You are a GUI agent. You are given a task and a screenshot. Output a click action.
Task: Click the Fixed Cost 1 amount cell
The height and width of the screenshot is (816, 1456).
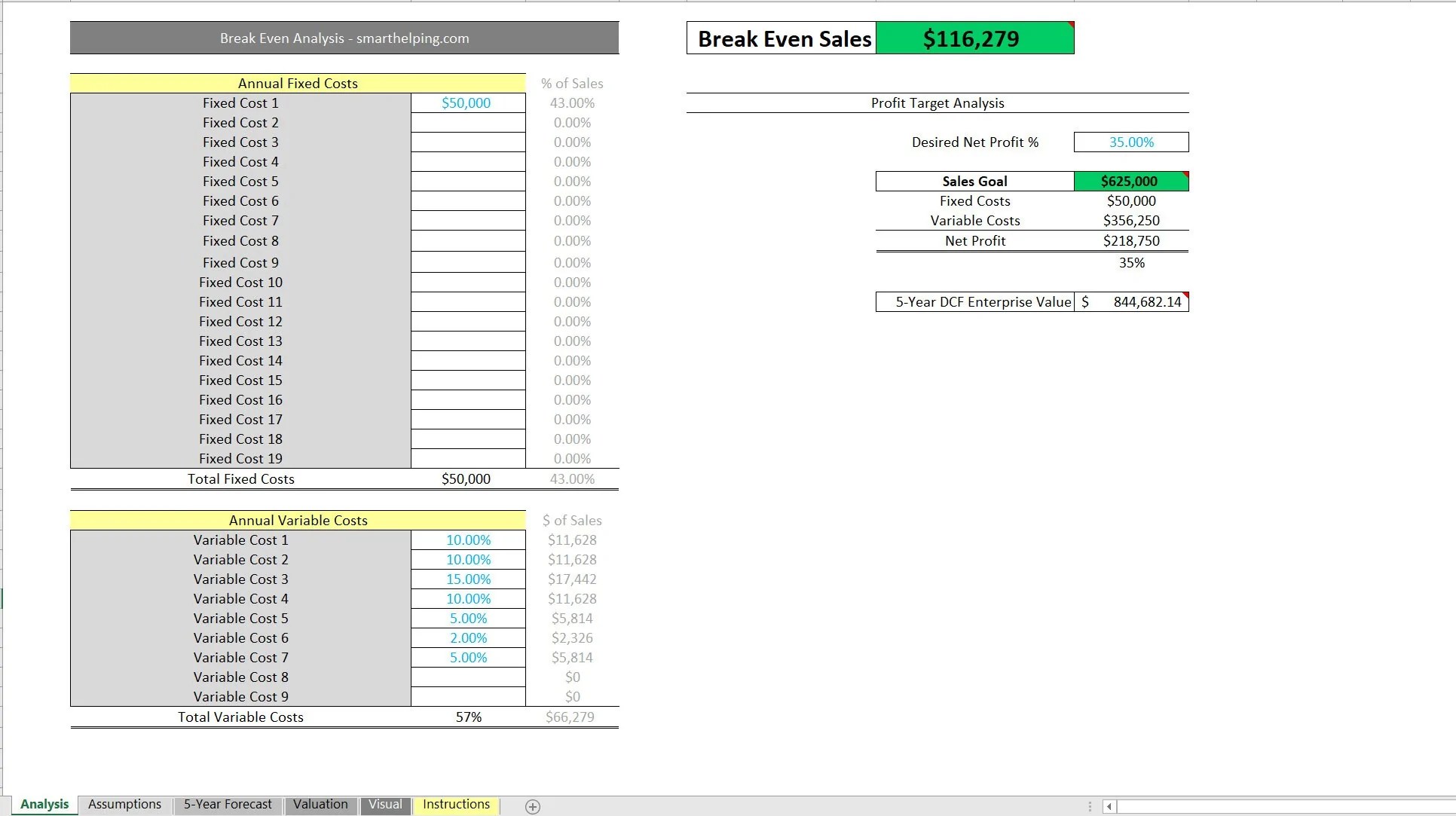pos(467,102)
